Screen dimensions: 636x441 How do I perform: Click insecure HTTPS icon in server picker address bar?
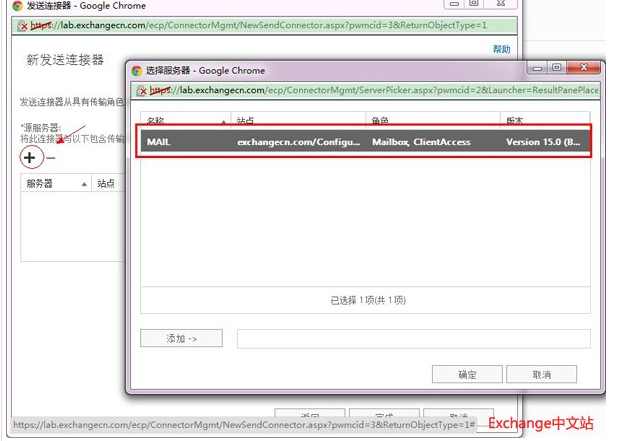tap(142, 90)
